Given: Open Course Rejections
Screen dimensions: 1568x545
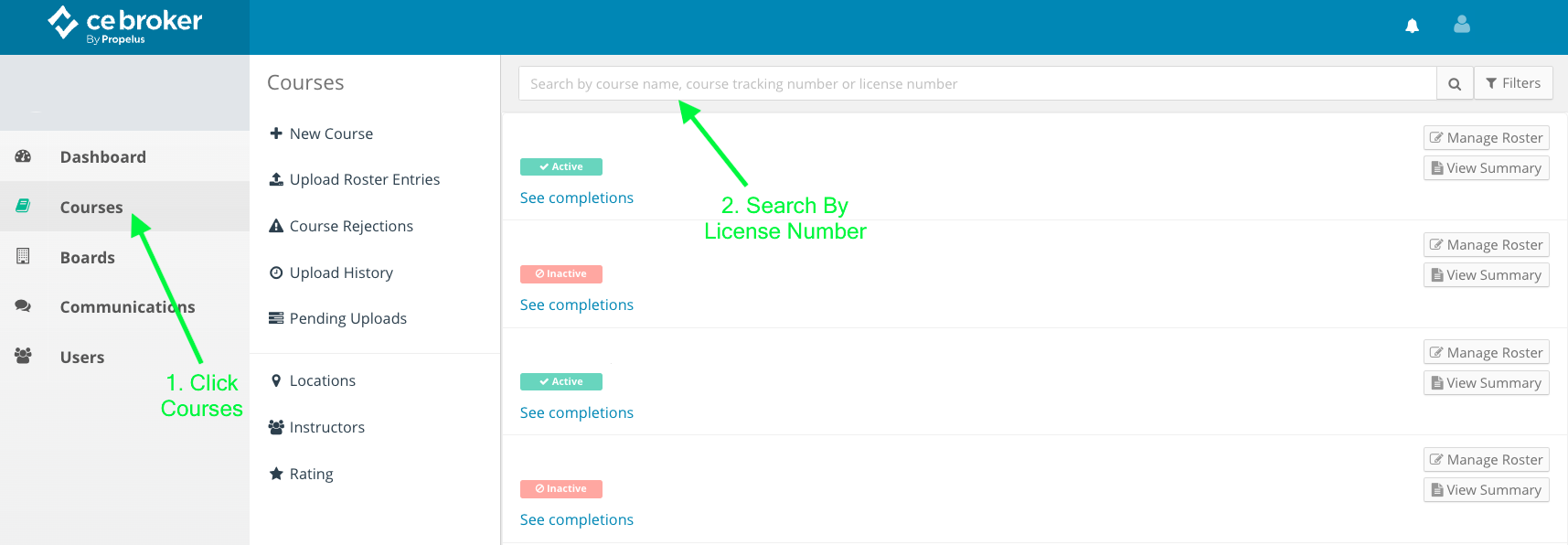Looking at the screenshot, I should (x=351, y=226).
